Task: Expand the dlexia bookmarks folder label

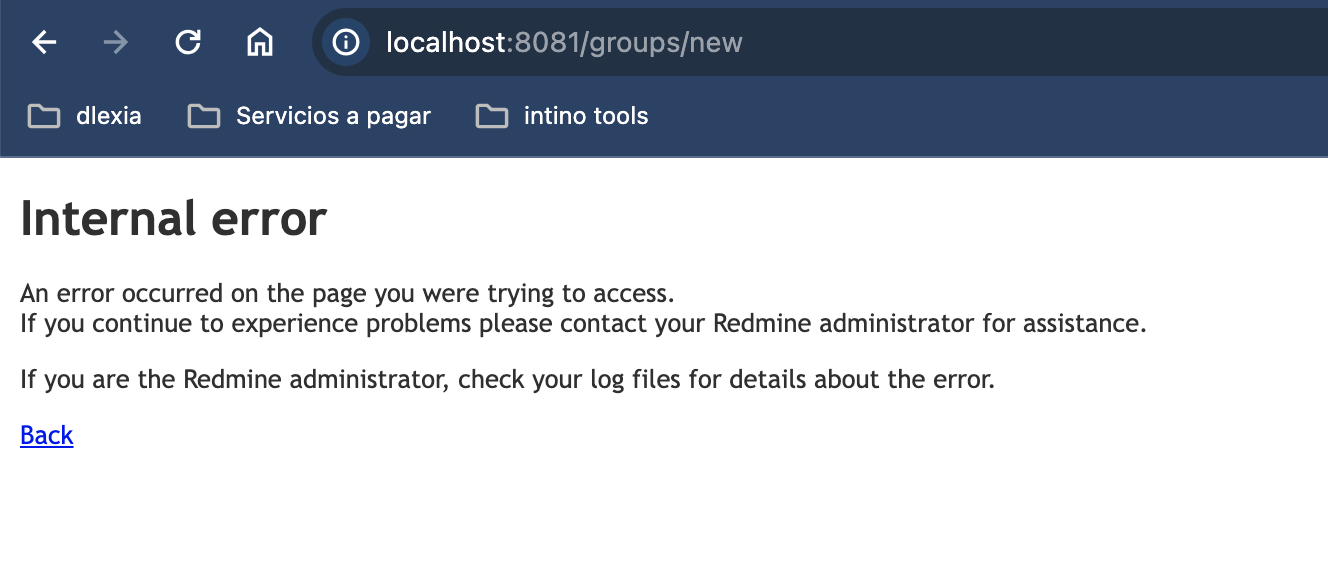Action: click(109, 116)
